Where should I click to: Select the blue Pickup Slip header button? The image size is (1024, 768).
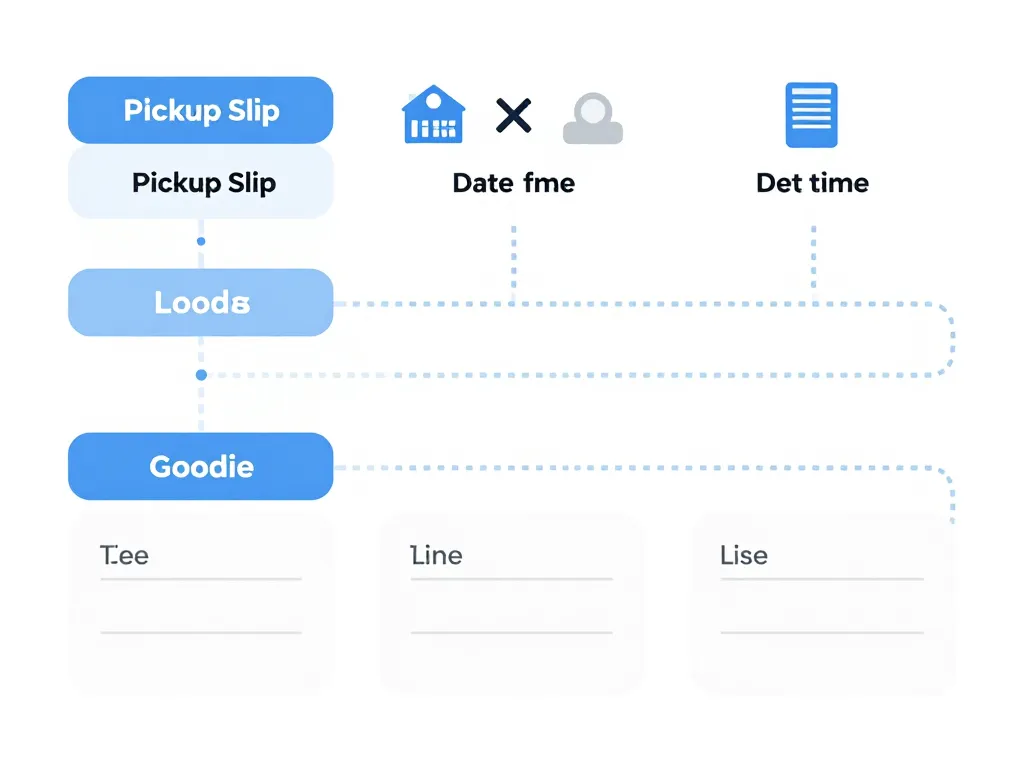coord(201,110)
